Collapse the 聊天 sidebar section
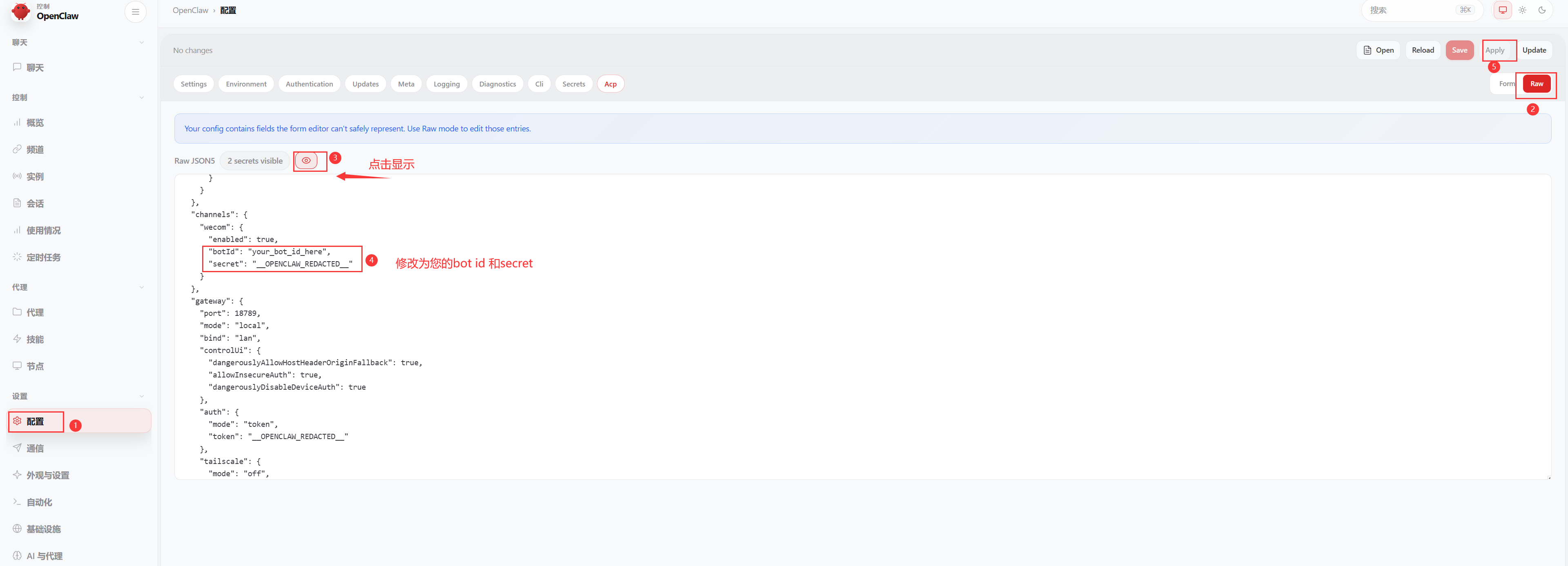The height and width of the screenshot is (566, 1568). coord(141,42)
